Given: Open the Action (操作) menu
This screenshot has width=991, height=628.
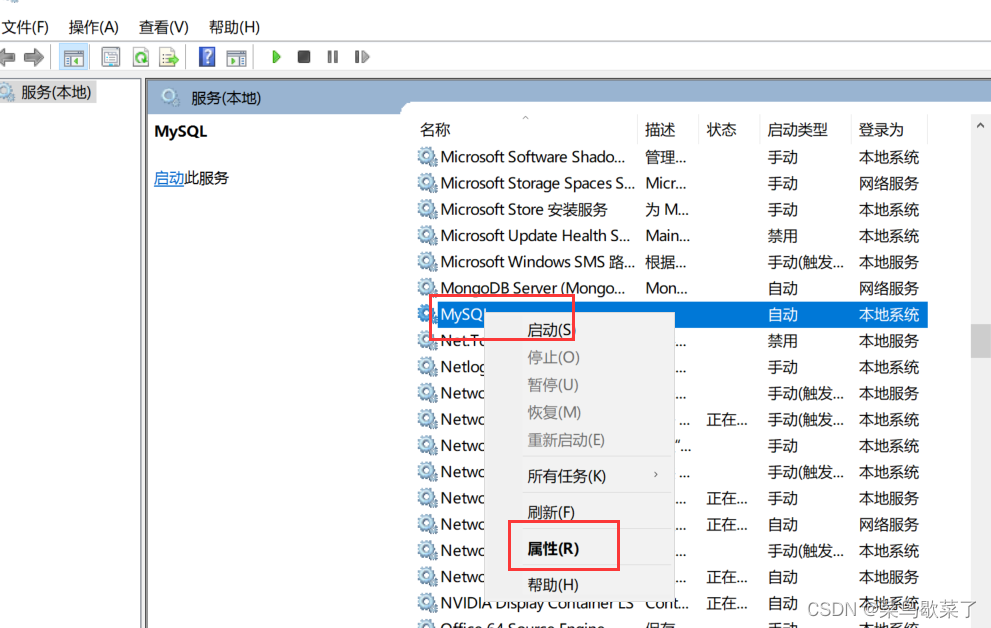Looking at the screenshot, I should (94, 27).
